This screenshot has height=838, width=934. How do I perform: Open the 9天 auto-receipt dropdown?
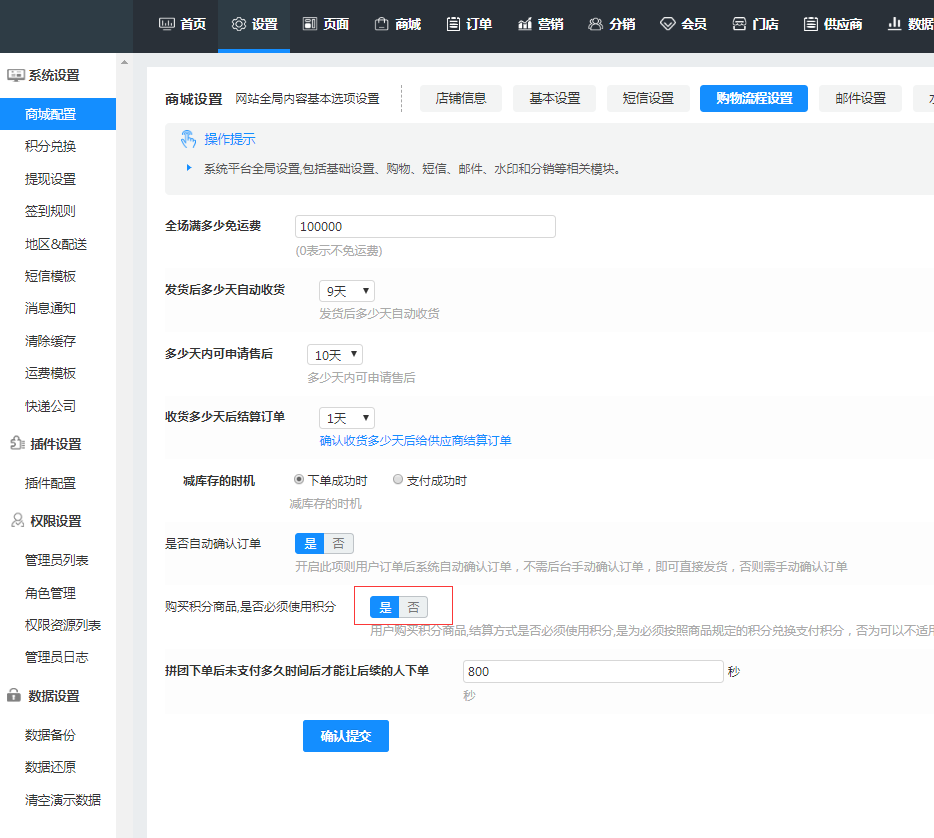pos(346,291)
